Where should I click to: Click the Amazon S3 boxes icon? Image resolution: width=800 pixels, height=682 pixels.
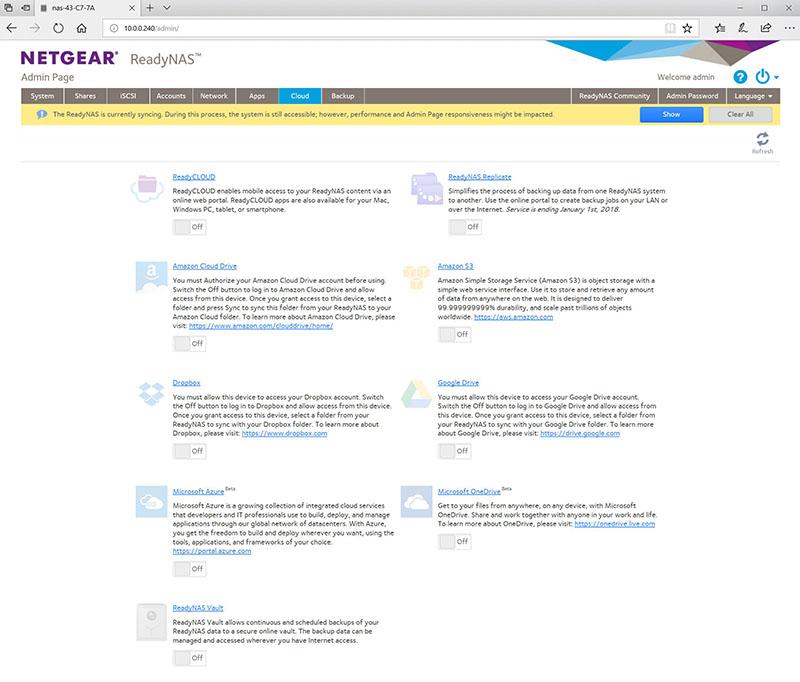point(416,277)
